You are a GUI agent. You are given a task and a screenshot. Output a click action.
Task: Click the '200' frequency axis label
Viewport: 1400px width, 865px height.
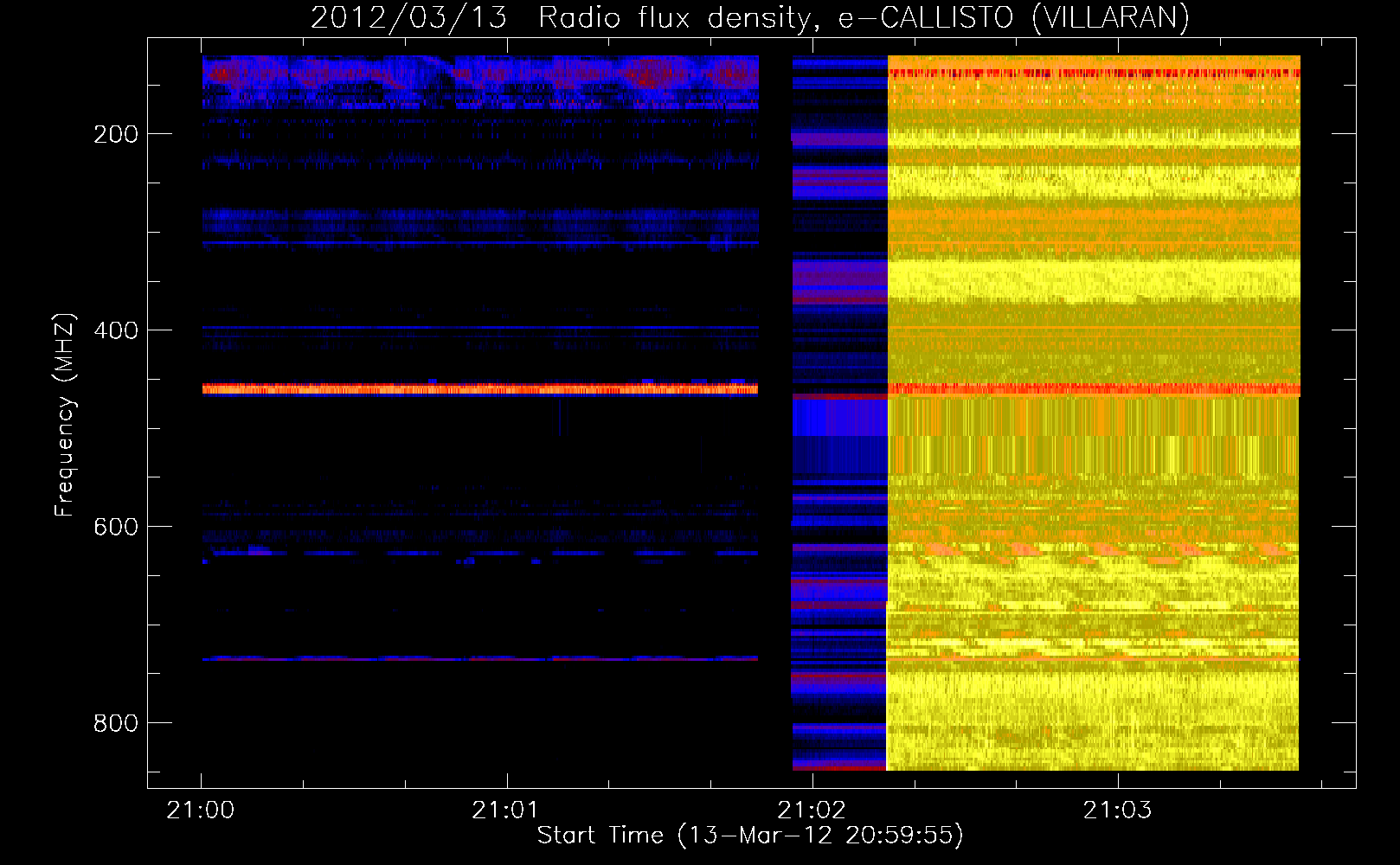coord(115,134)
